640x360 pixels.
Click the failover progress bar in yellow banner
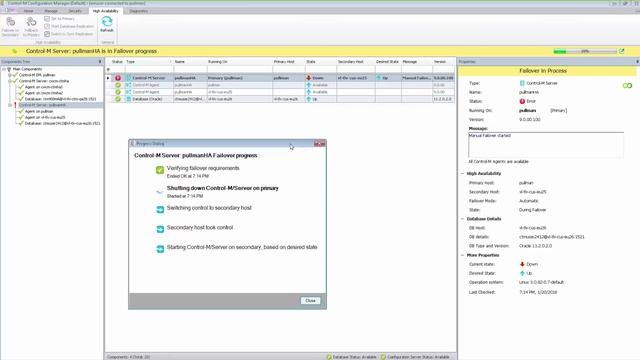(x=584, y=51)
